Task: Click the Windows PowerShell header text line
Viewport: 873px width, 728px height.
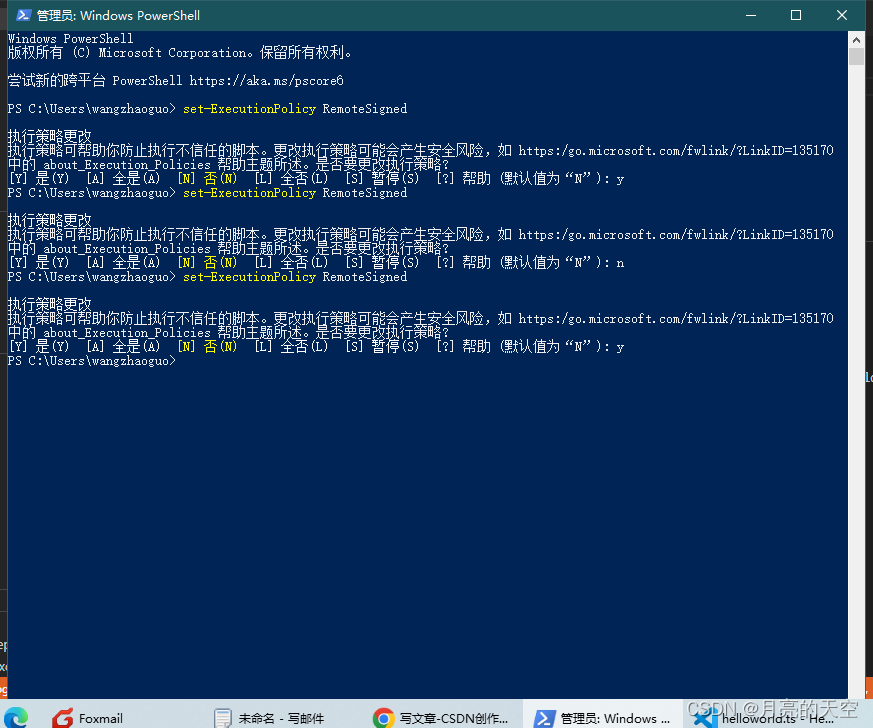Action: click(71, 38)
